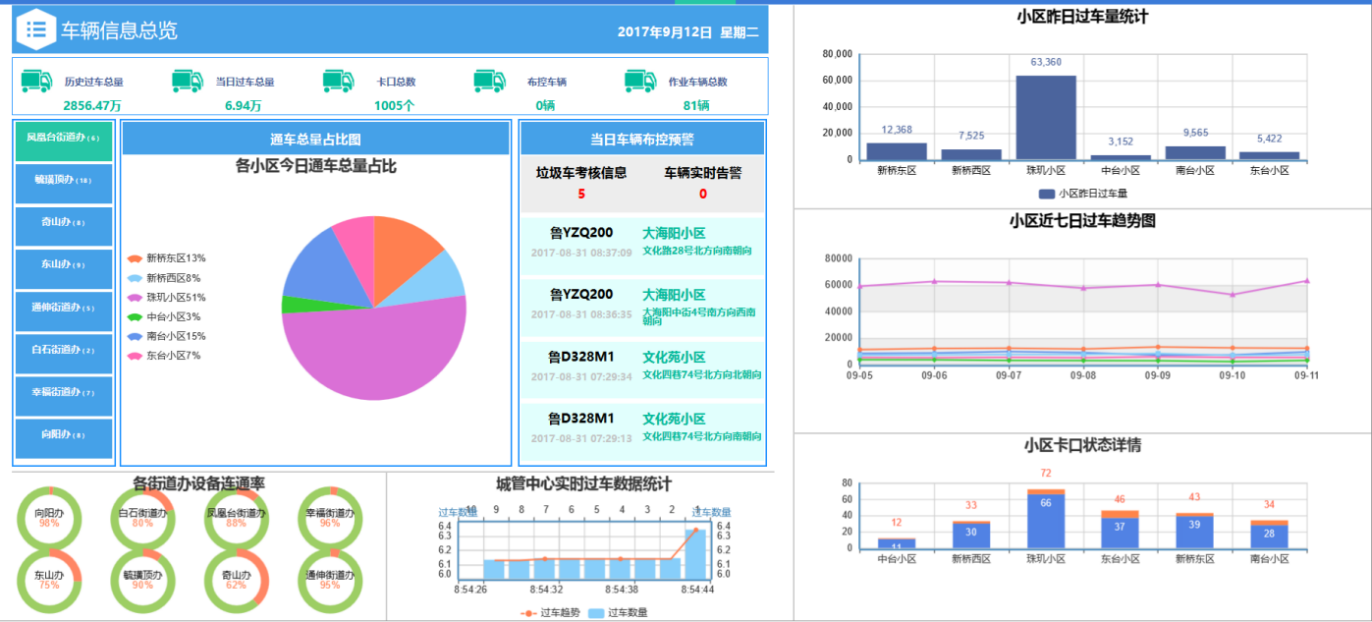Click the 垃圾车考核信息 count of 5
Viewport: 1372px width, 622px height.
581,194
